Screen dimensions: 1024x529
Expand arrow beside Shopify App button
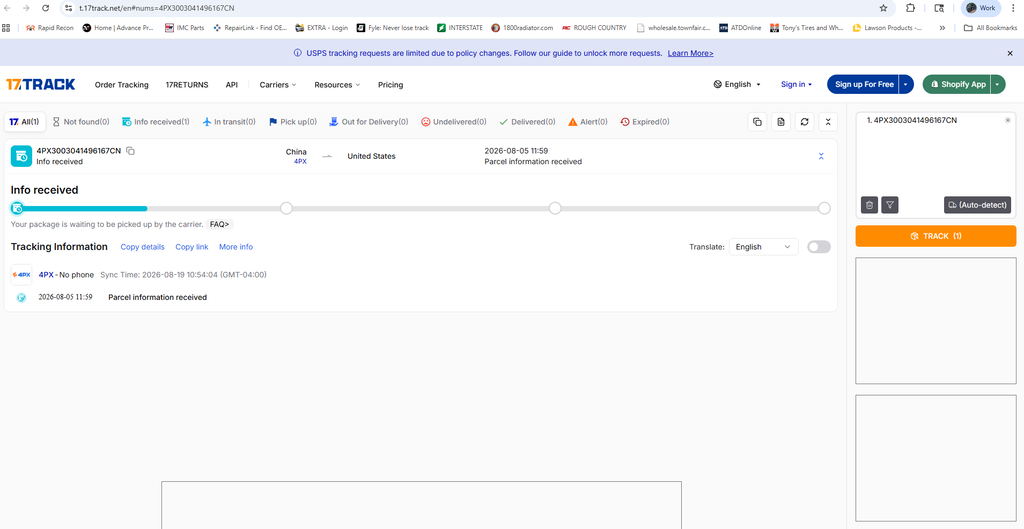pyautogui.click(x=999, y=84)
